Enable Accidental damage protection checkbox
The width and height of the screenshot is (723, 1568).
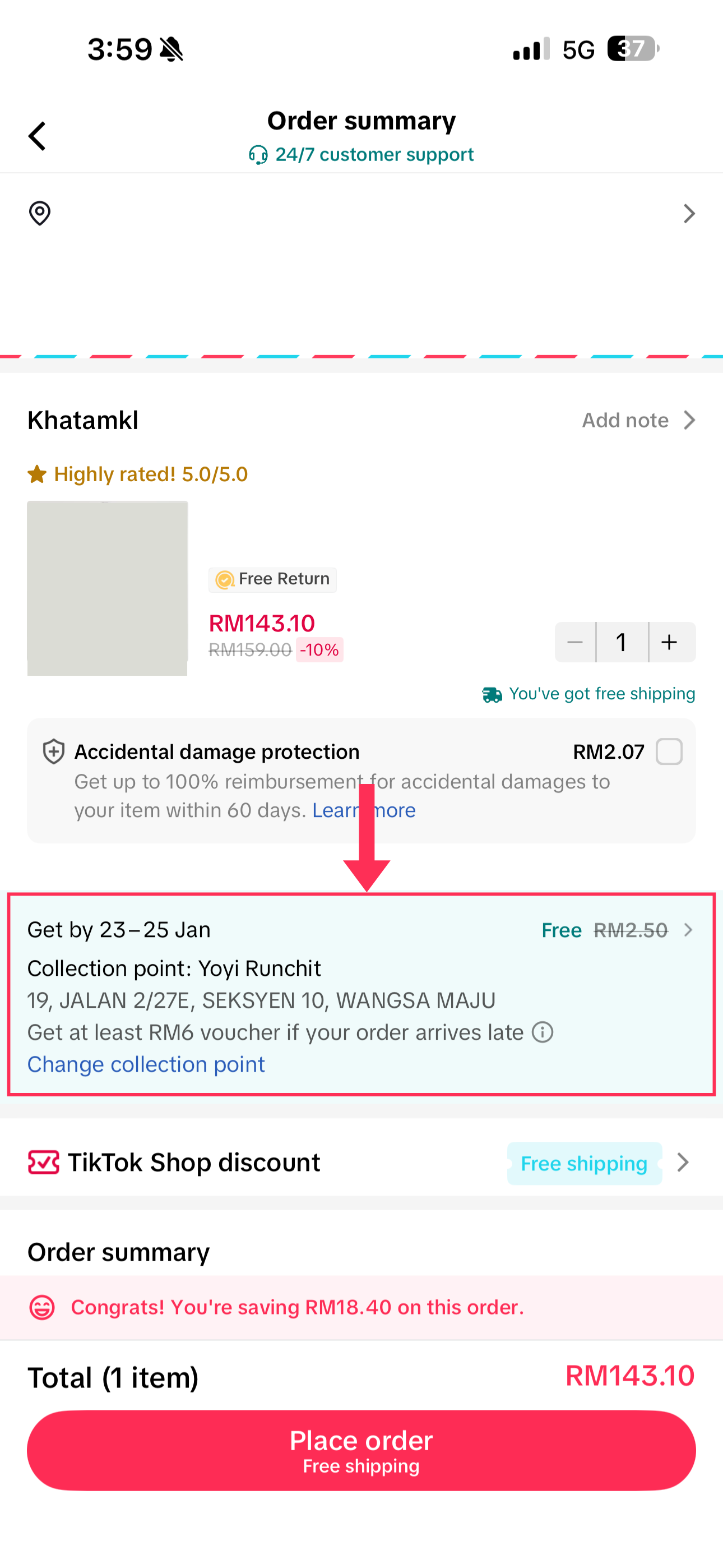click(669, 751)
